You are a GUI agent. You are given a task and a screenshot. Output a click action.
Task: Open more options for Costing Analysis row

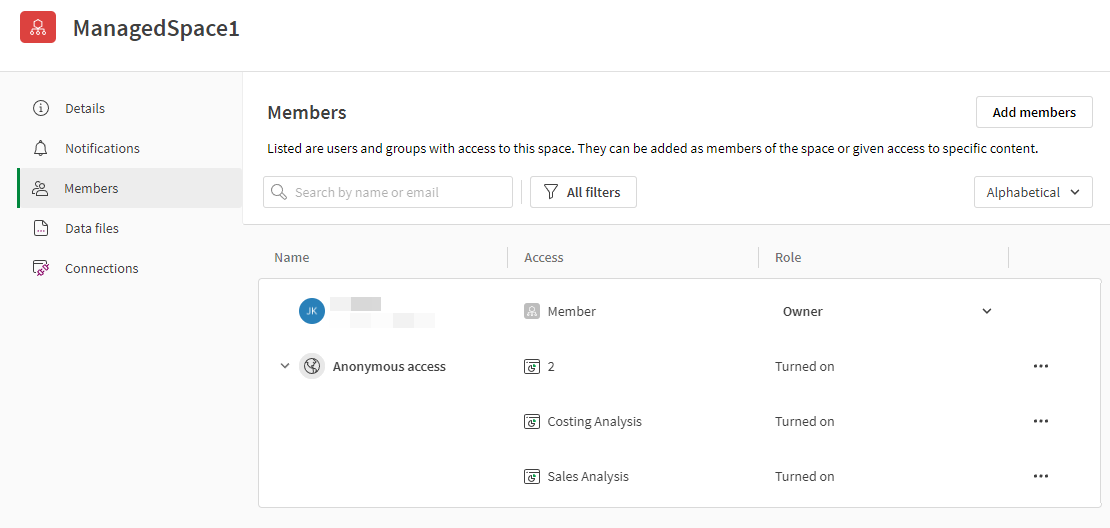click(x=1040, y=421)
